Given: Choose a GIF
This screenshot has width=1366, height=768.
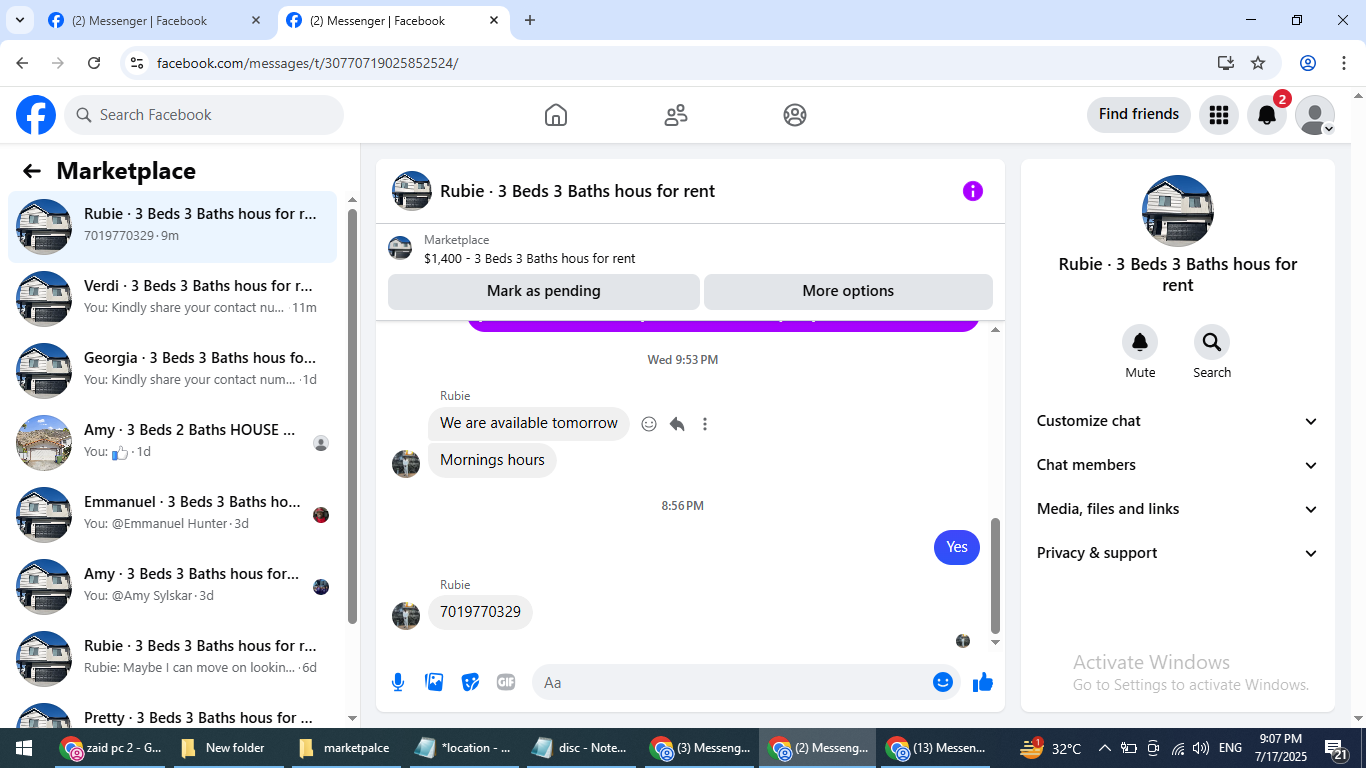Looking at the screenshot, I should click(x=506, y=682).
